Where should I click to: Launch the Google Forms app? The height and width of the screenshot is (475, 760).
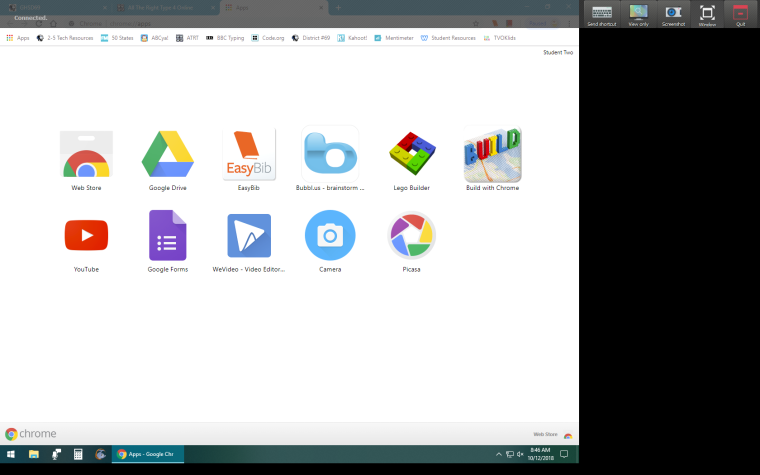168,235
